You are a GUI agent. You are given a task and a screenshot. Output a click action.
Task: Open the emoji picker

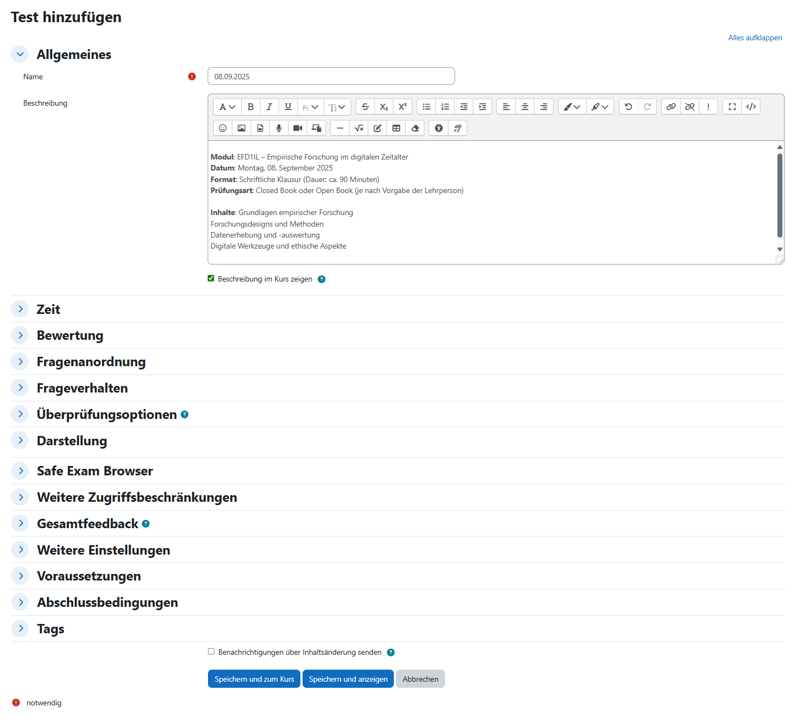(x=222, y=128)
